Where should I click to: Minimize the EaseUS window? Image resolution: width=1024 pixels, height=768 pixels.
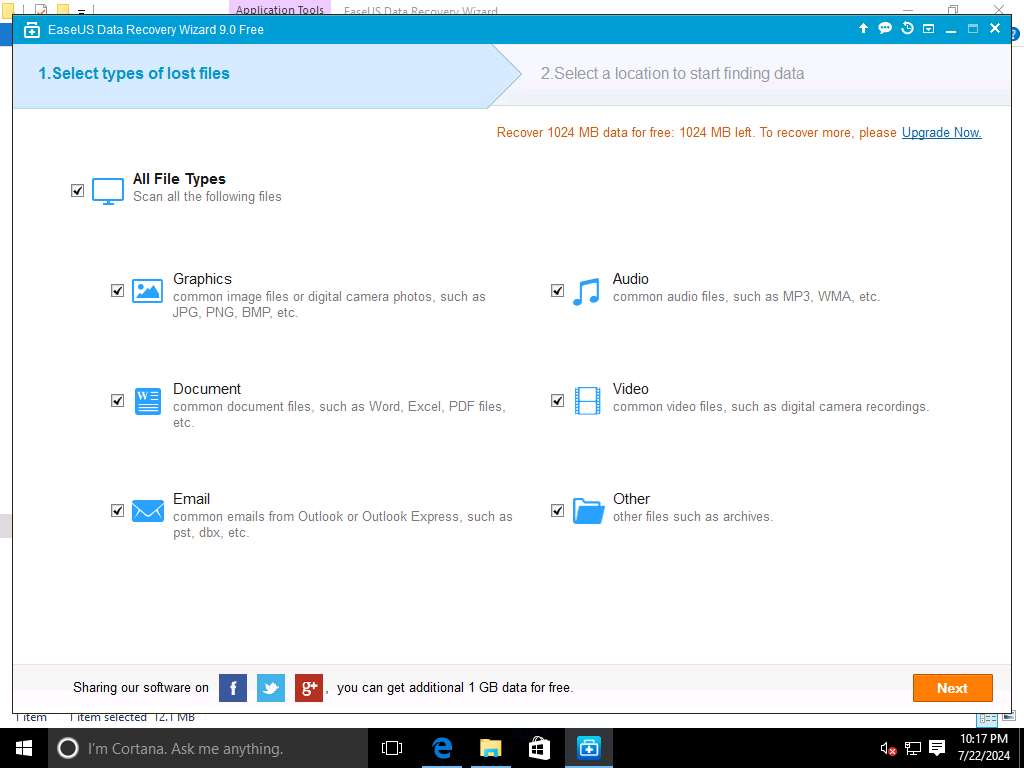pos(951,29)
